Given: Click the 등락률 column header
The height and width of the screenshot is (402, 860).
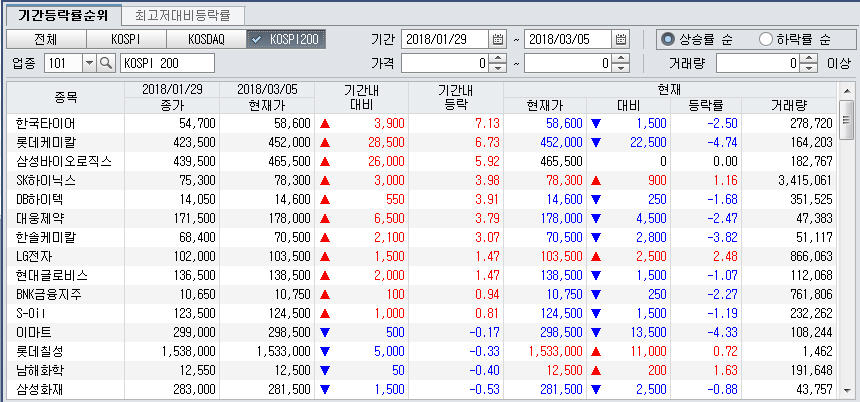Looking at the screenshot, I should 704,106.
